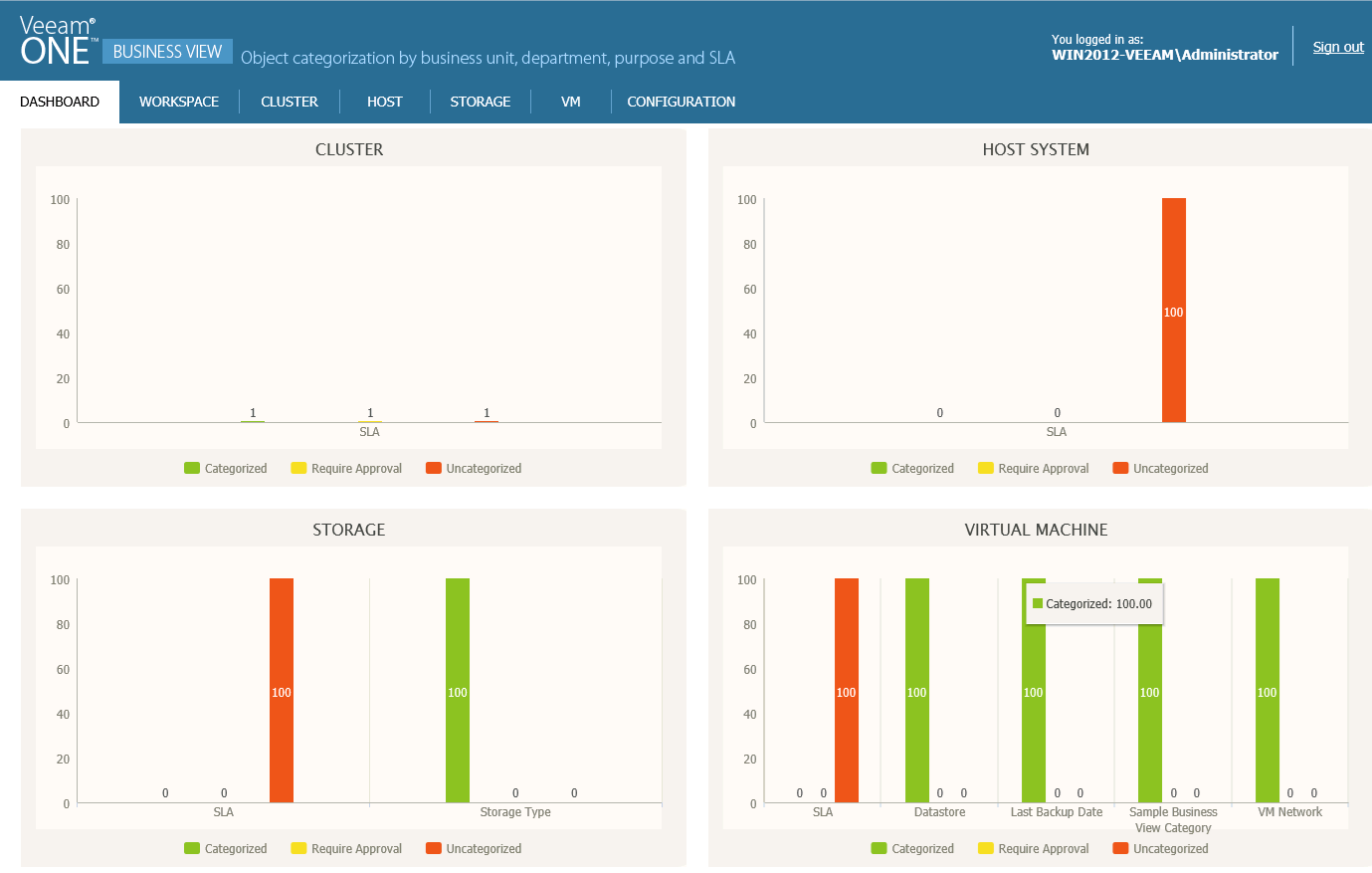Open the Configuration tab
The image size is (1372, 873).
point(682,102)
